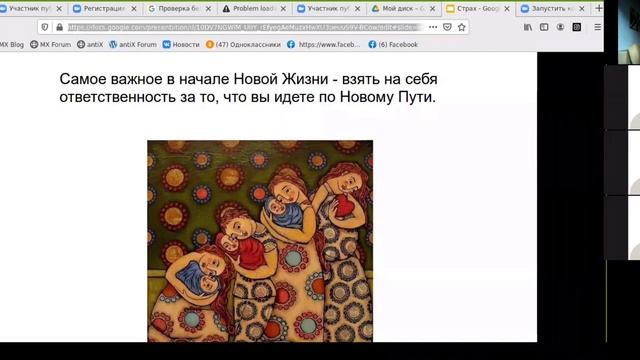This screenshot has width=640, height=360.
Task: Open the Firefox account icon
Action: coord(560,27)
